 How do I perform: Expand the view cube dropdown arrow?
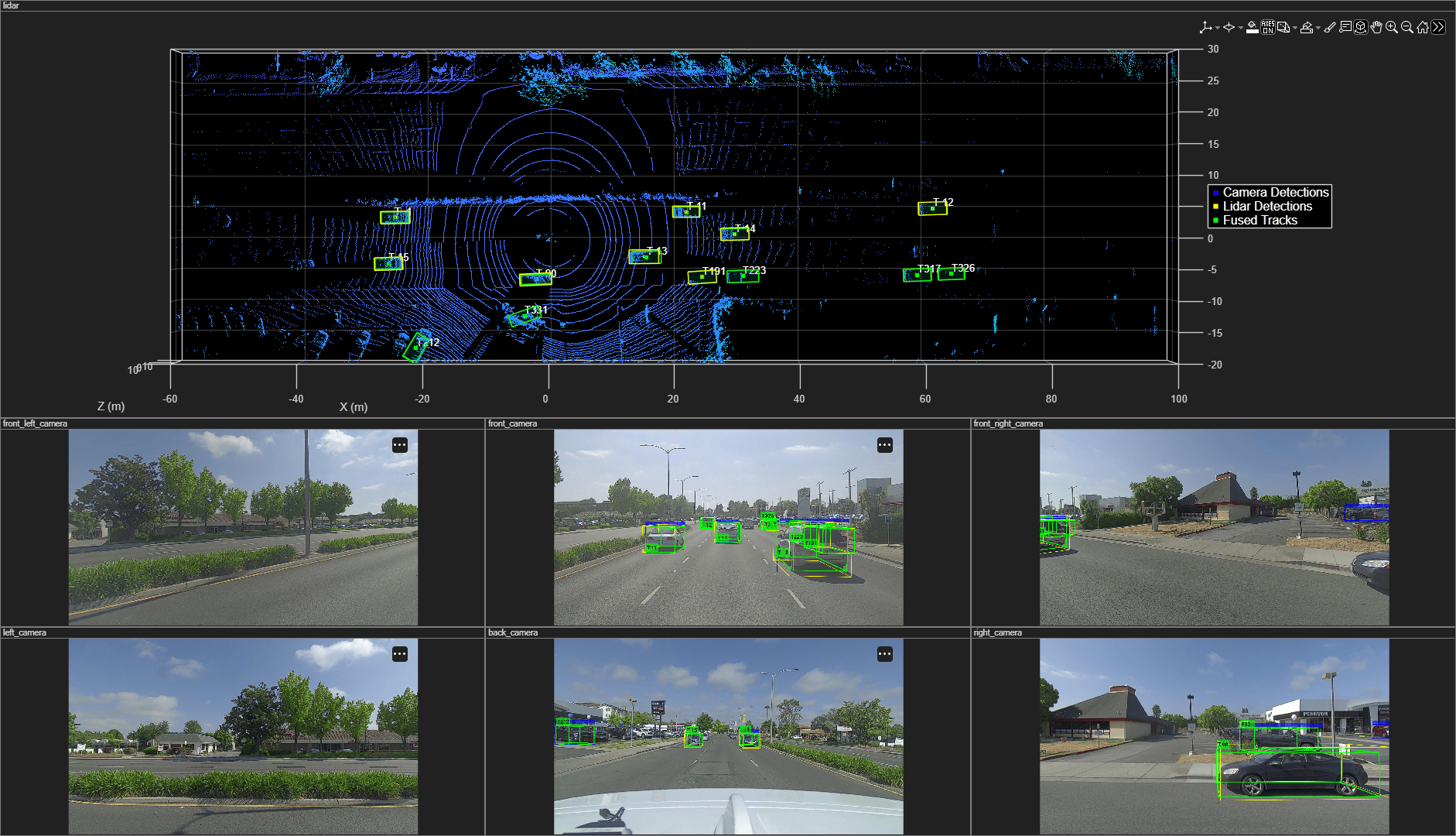pos(1294,28)
